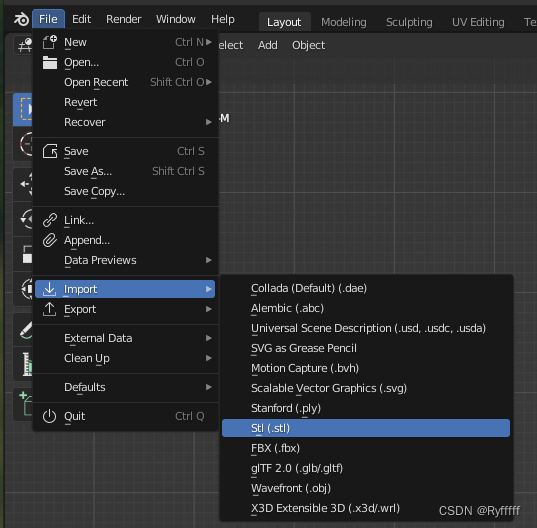Switch to the Modeling workspace tab
The image size is (537, 528).
click(x=344, y=22)
